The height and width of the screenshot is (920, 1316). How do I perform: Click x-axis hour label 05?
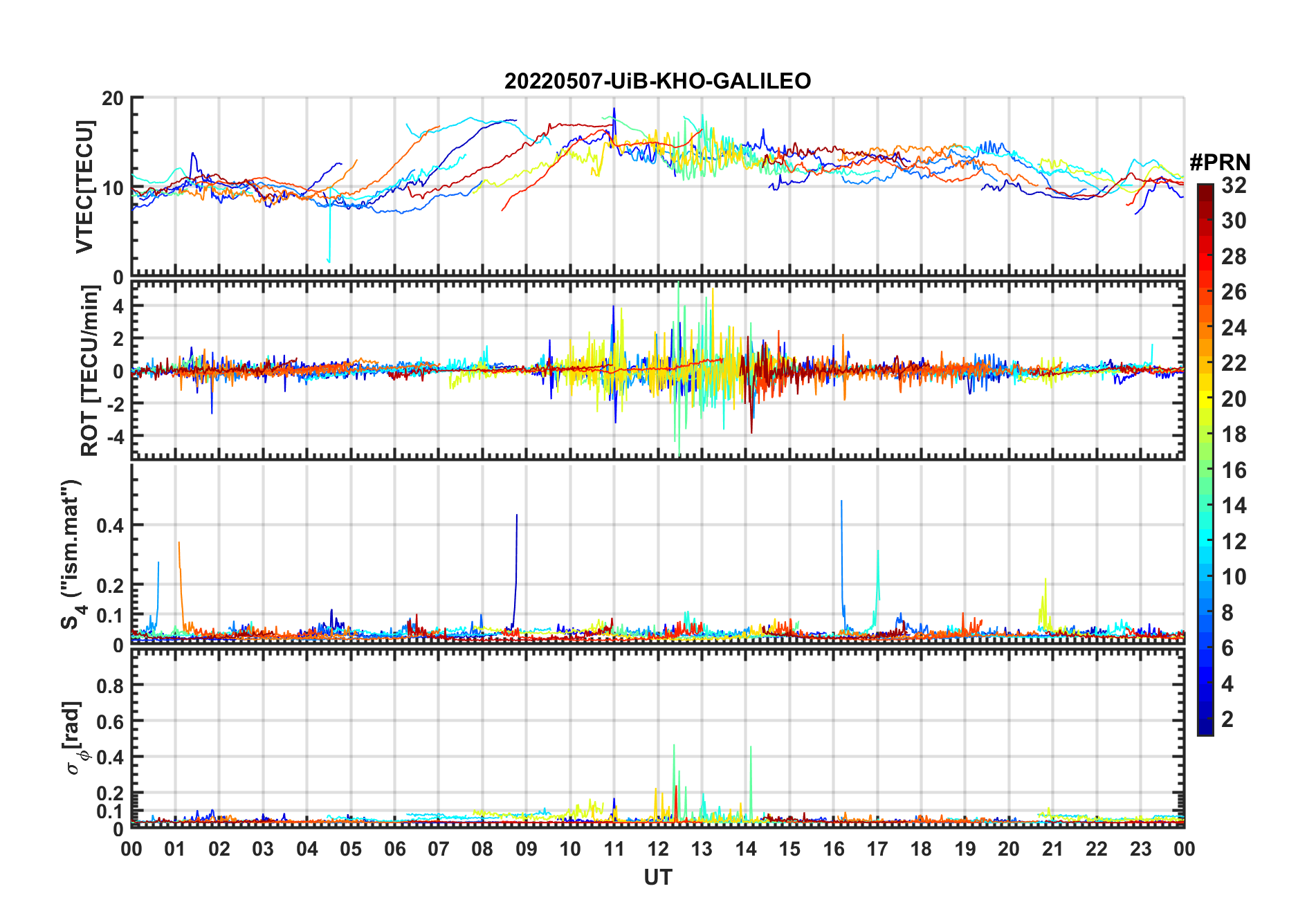(x=351, y=849)
